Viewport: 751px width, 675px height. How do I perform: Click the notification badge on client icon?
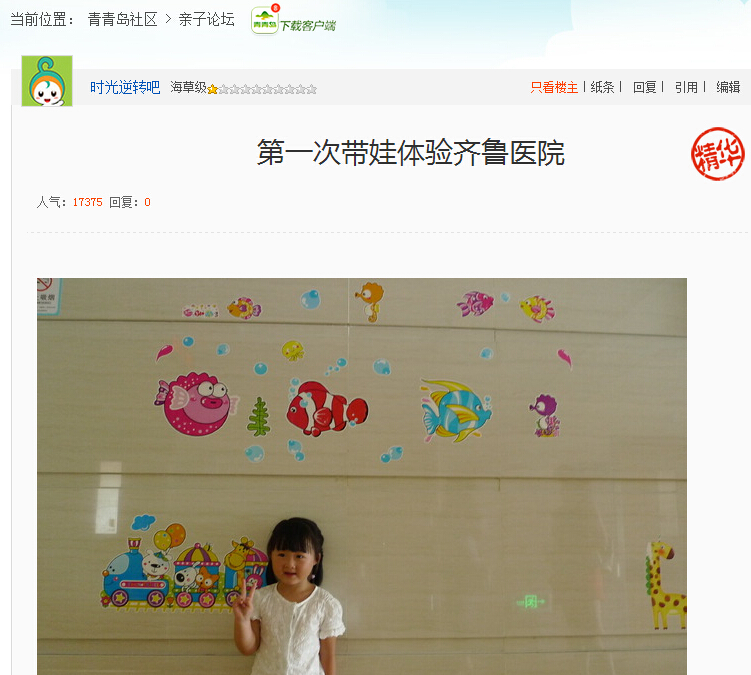(x=275, y=8)
